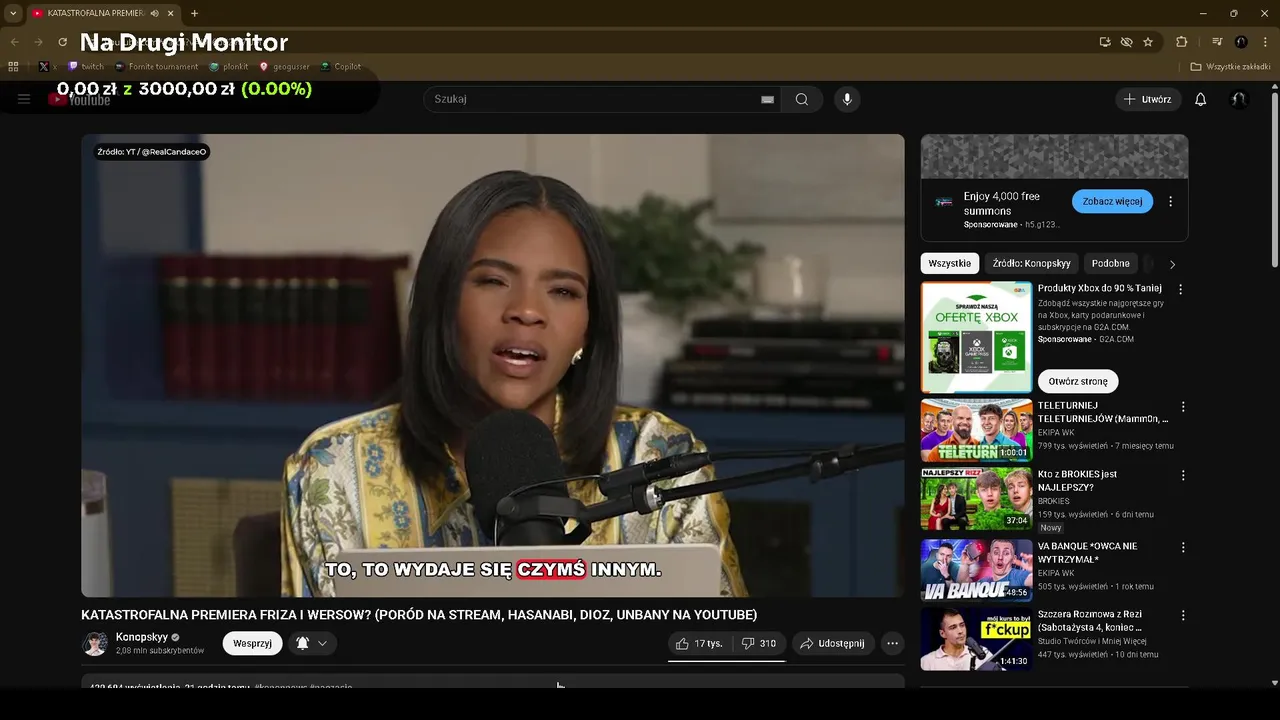Screen dimensions: 1280x720
Task: Open YouTube account avatar menu
Action: (1239, 99)
